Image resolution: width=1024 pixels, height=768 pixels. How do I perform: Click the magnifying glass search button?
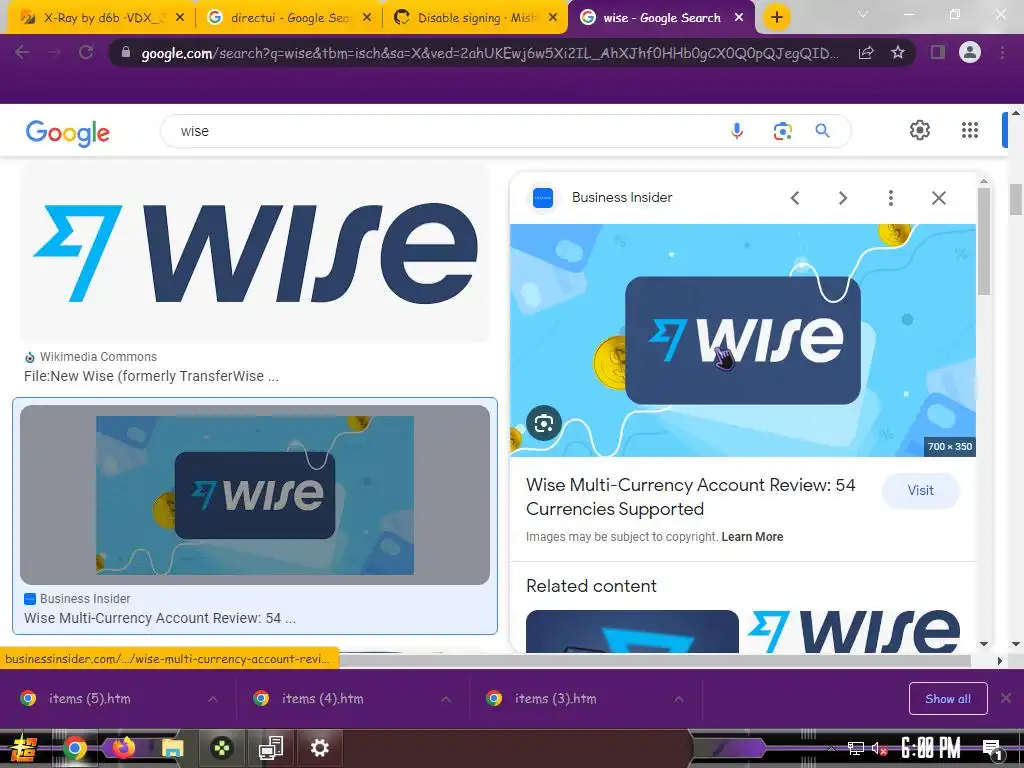pos(822,131)
